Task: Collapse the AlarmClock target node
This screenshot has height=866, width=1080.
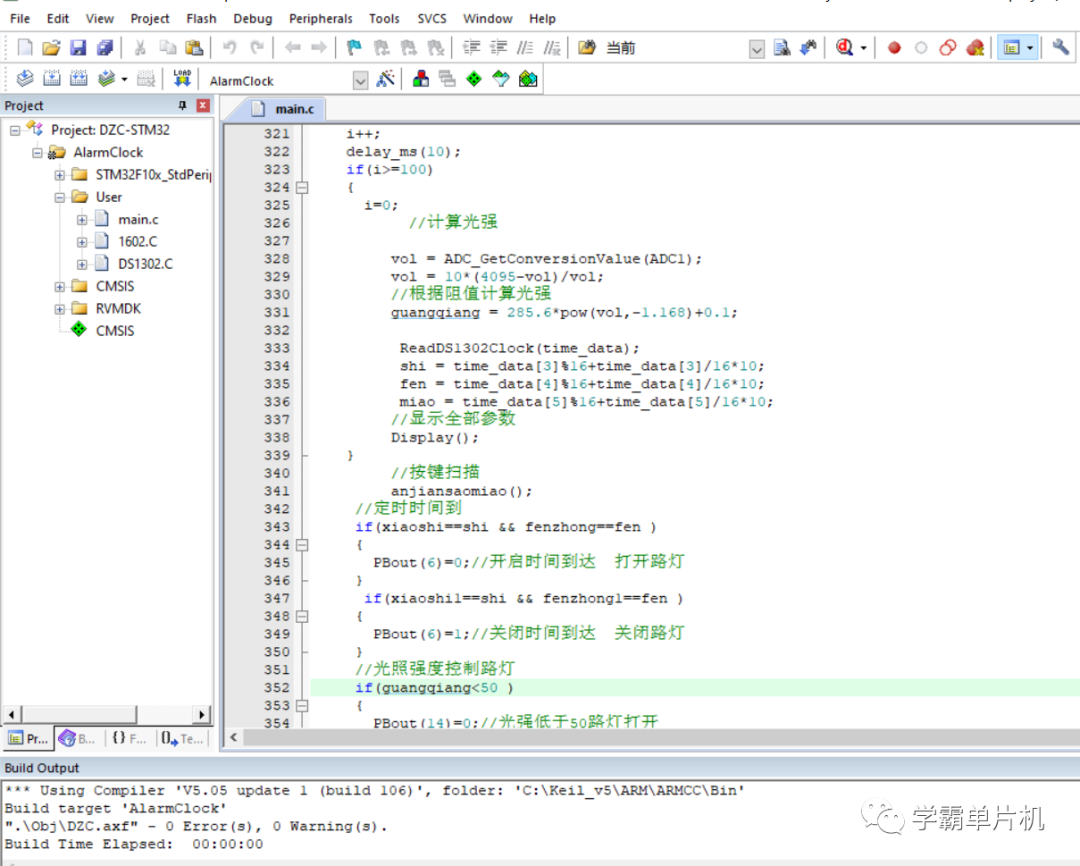Action: tap(37, 153)
